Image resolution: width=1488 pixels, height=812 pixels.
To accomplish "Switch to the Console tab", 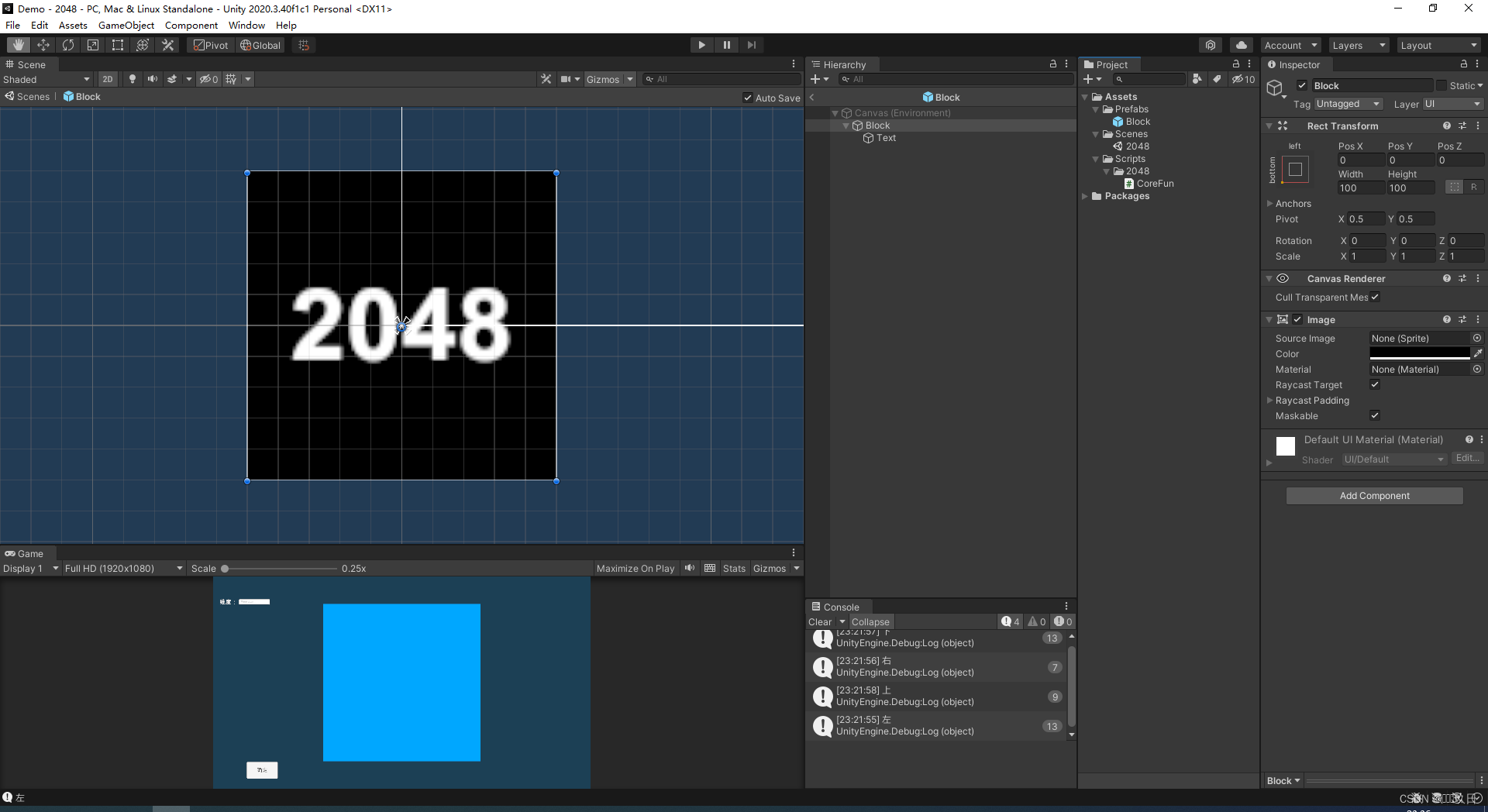I will pos(842,607).
